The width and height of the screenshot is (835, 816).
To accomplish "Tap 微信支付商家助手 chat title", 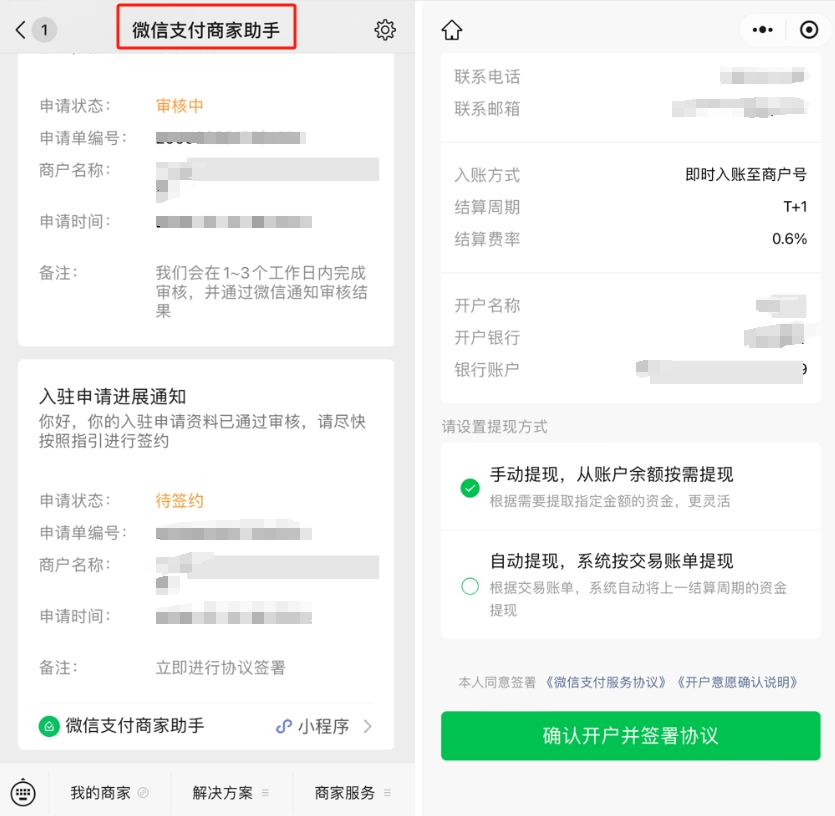I will pos(206,30).
